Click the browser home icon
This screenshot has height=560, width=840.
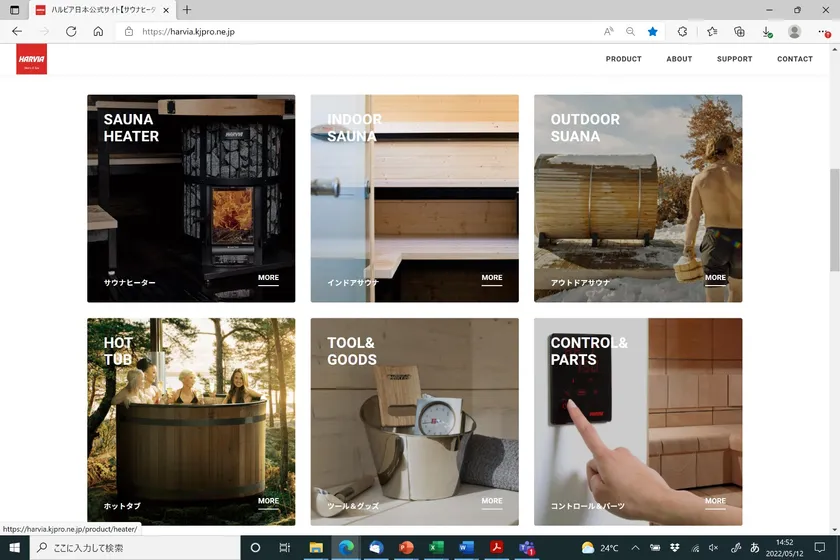(x=98, y=32)
